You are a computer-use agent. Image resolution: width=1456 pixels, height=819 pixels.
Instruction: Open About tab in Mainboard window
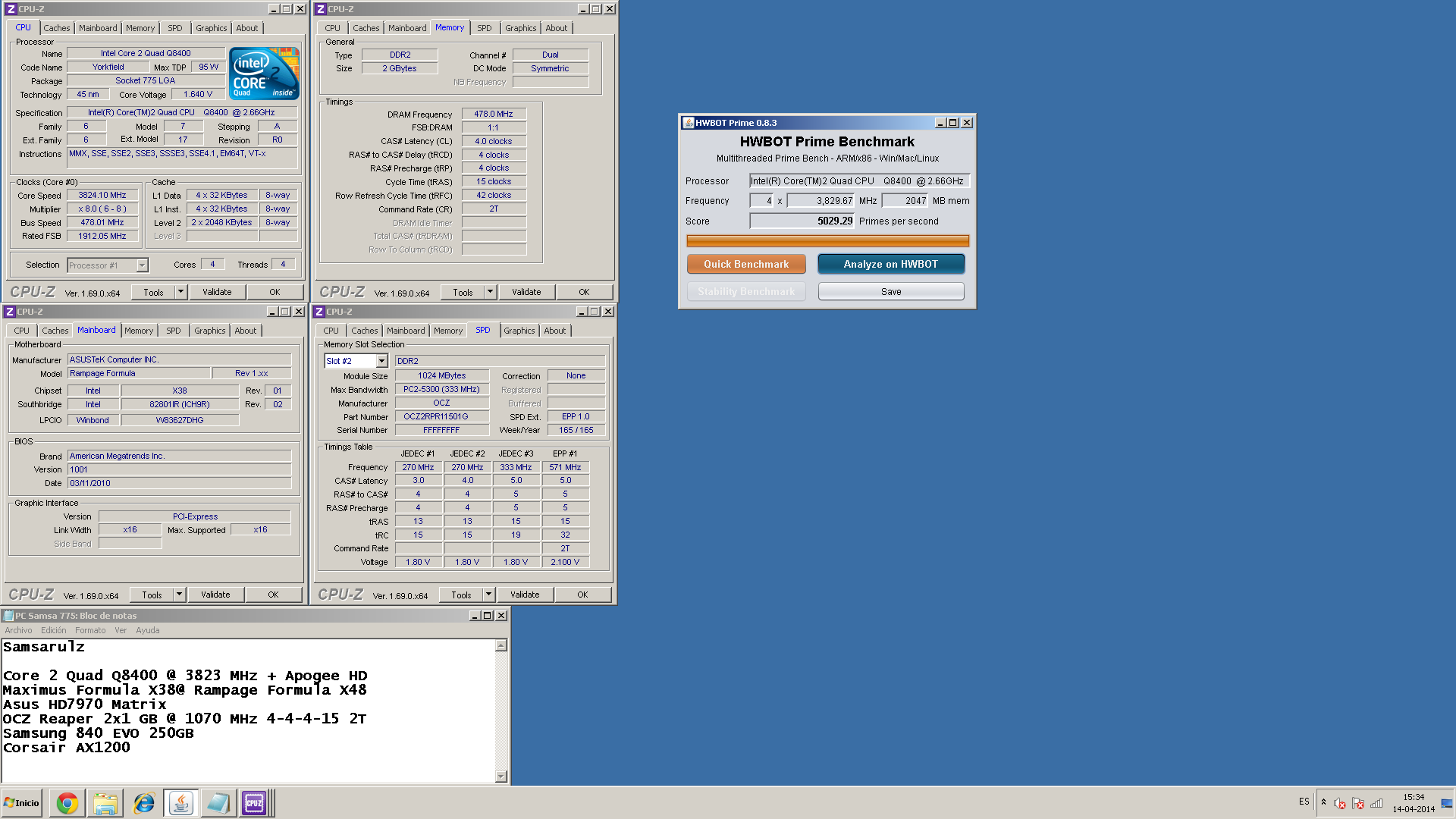(x=245, y=331)
